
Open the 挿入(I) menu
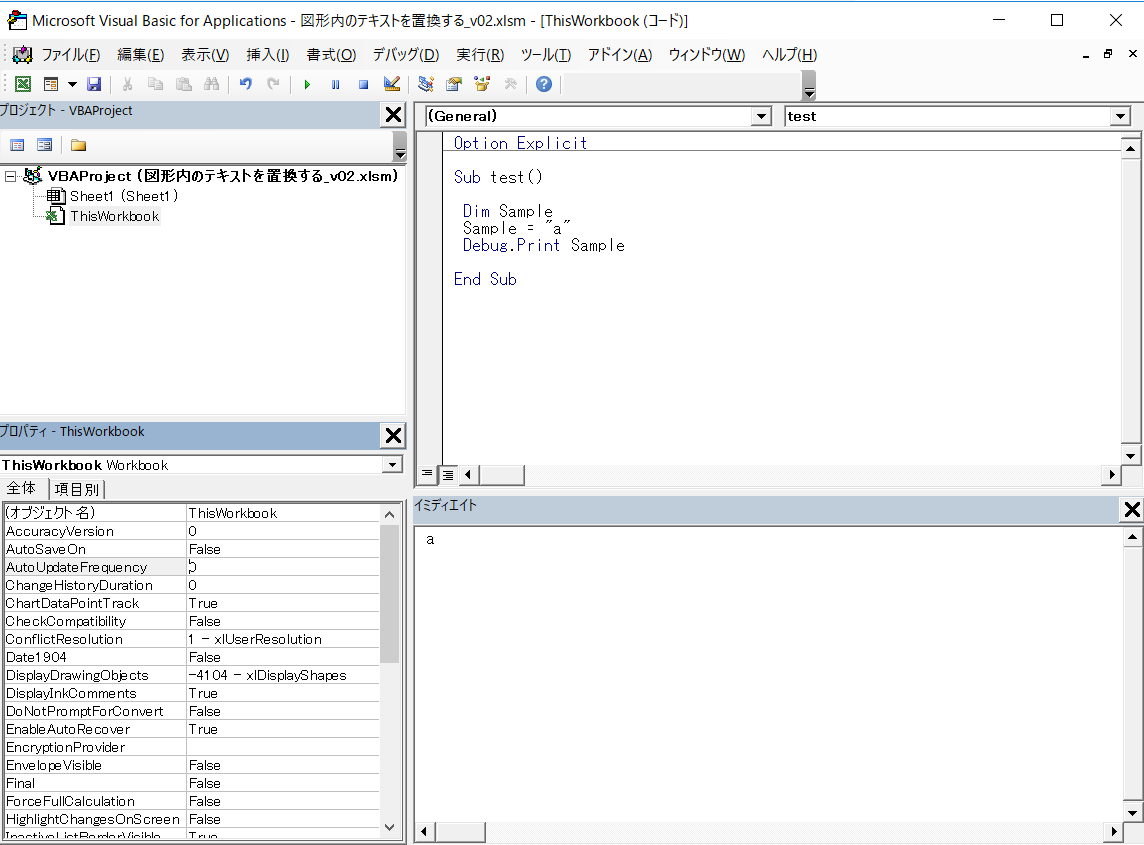click(x=268, y=55)
